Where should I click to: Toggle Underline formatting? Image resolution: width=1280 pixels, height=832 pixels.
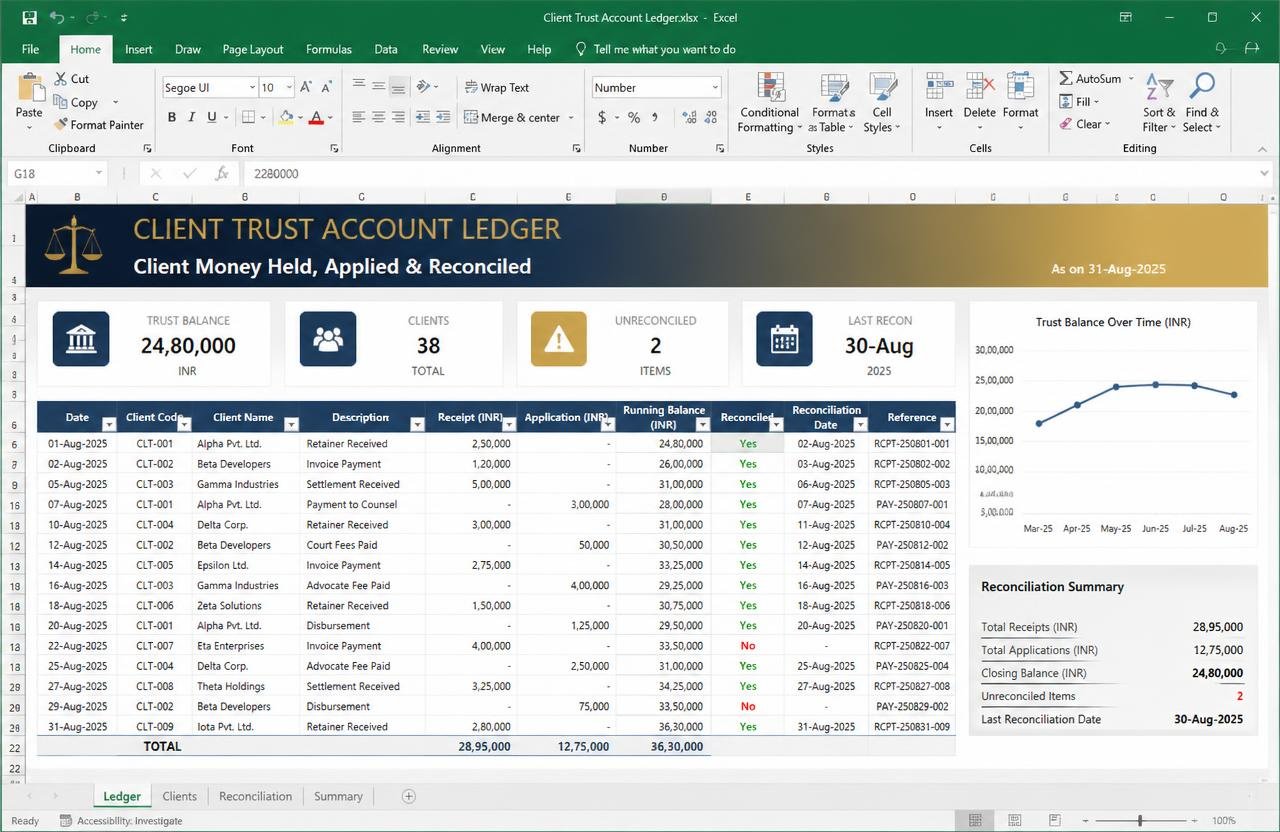pyautogui.click(x=212, y=117)
